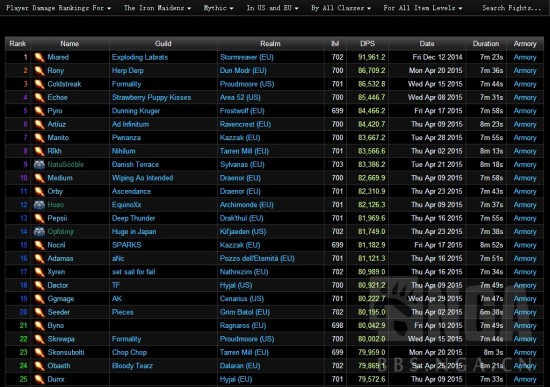Click the mage icon next to Ggmage
The image size is (550, 387).
tap(39, 299)
